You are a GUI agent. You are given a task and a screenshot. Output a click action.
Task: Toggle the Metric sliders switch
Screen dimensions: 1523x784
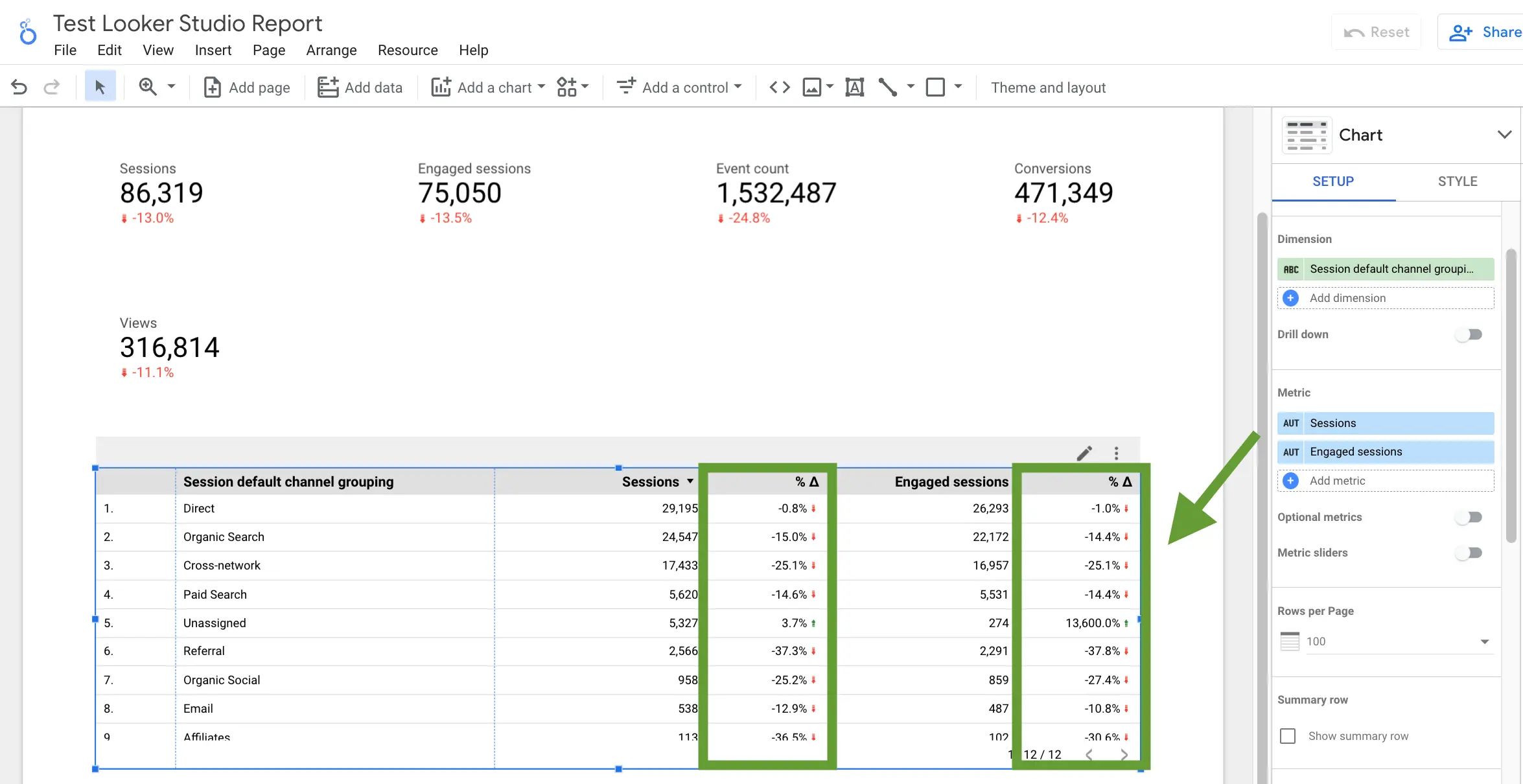[1469, 553]
